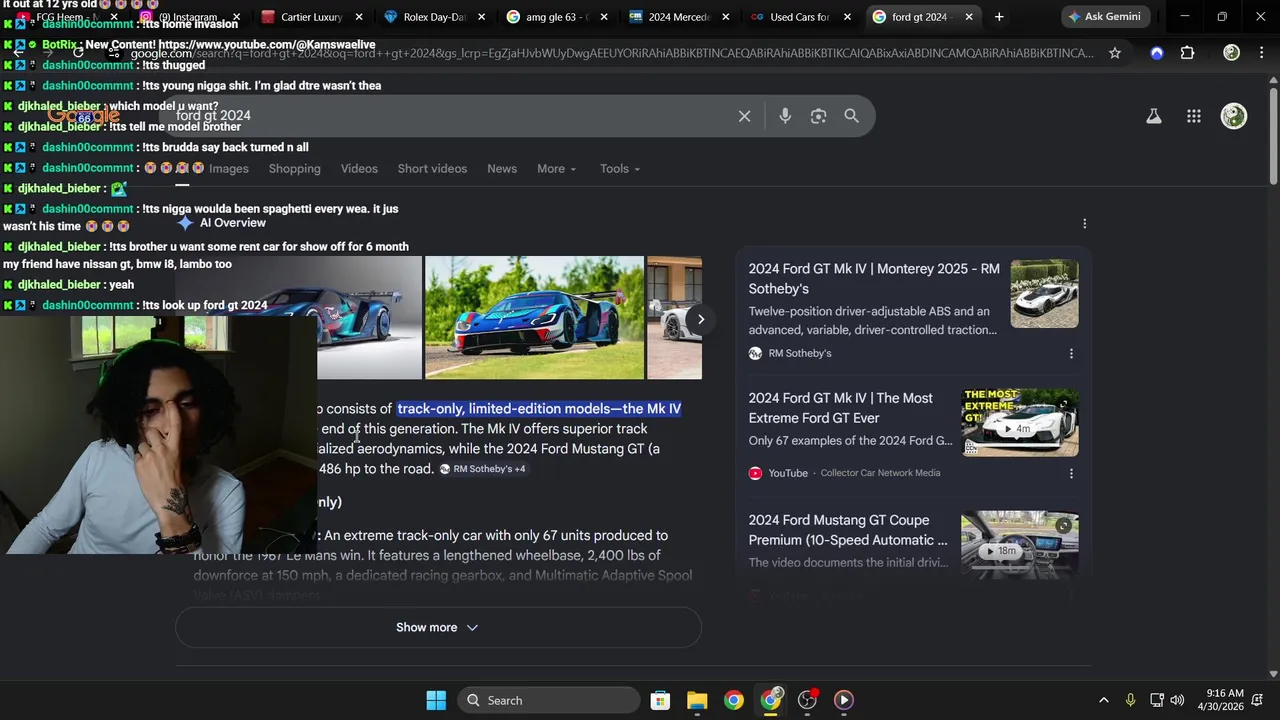Open Google Lens image search
Screen dimensions: 1280x720
(x=818, y=116)
